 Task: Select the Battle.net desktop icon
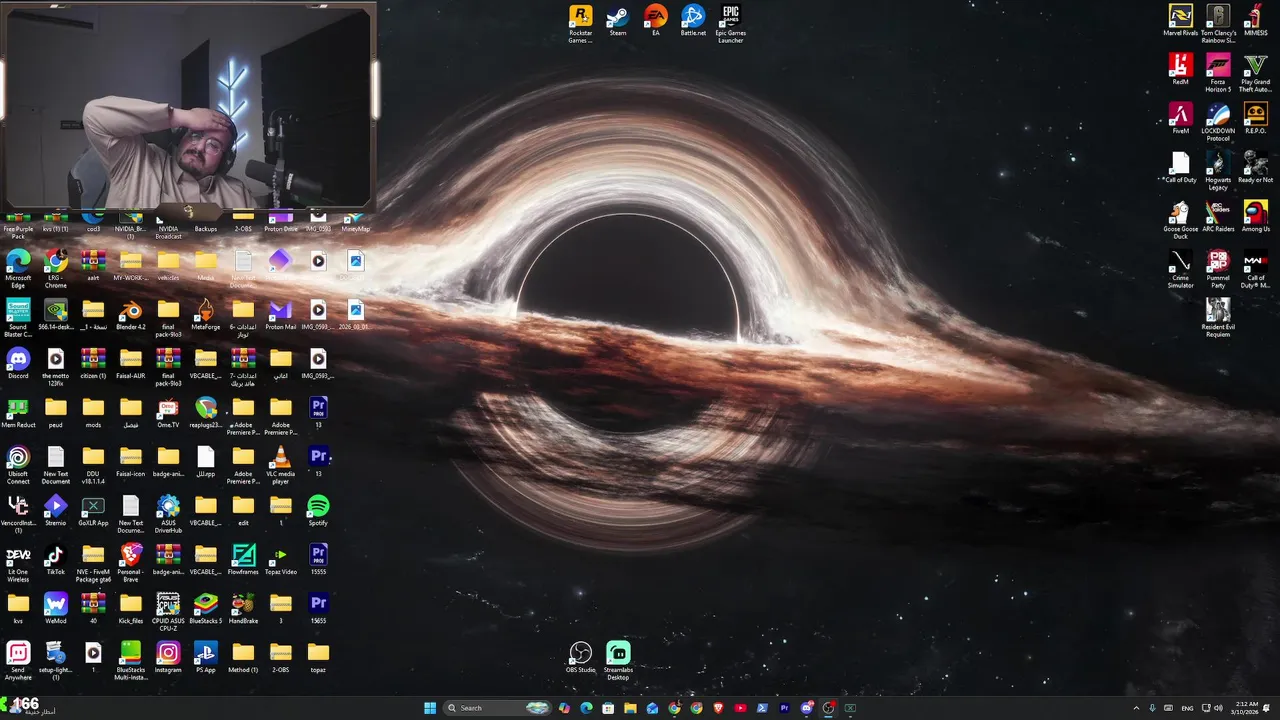tap(693, 21)
